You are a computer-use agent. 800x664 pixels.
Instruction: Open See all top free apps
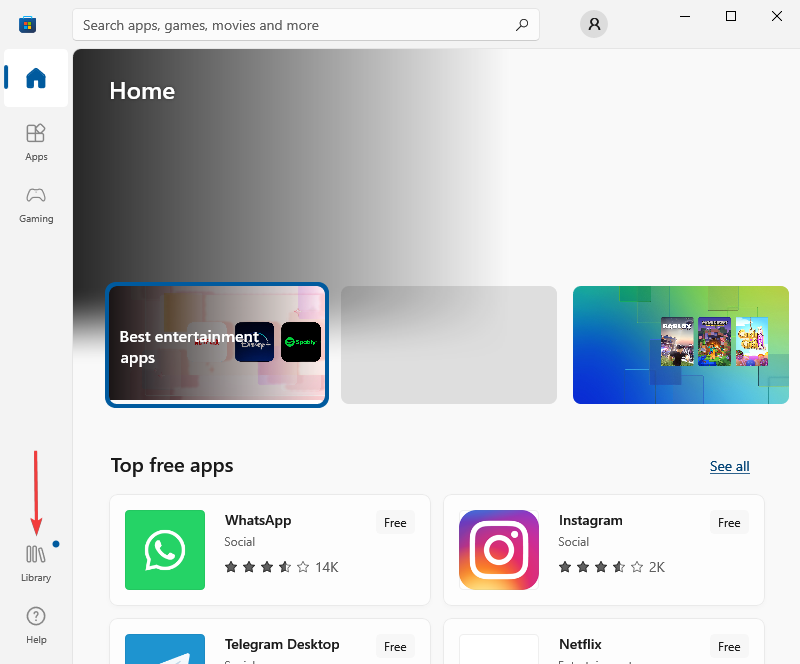point(730,466)
